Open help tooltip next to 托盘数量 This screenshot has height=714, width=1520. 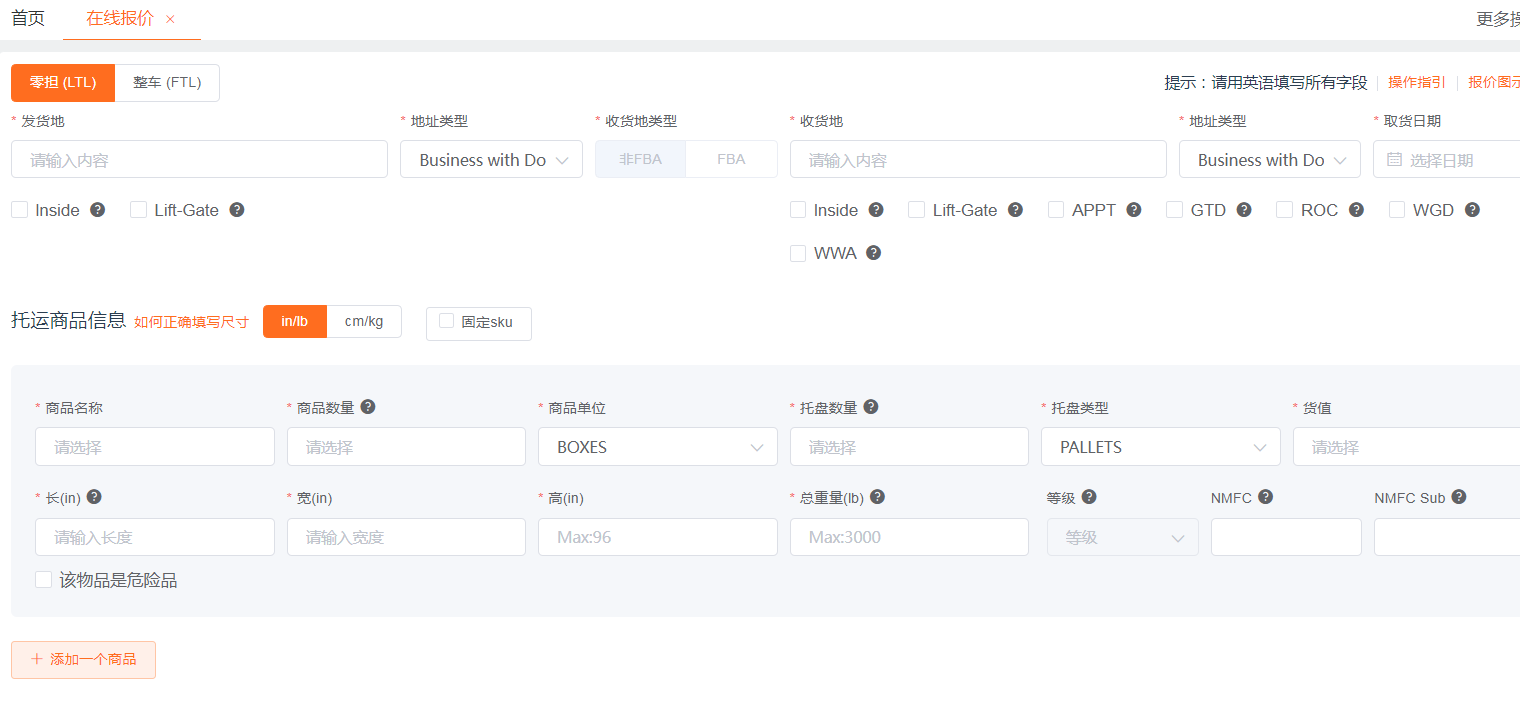point(870,407)
